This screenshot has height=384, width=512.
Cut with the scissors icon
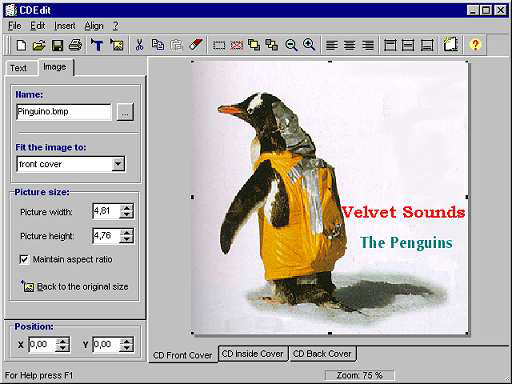pos(139,45)
